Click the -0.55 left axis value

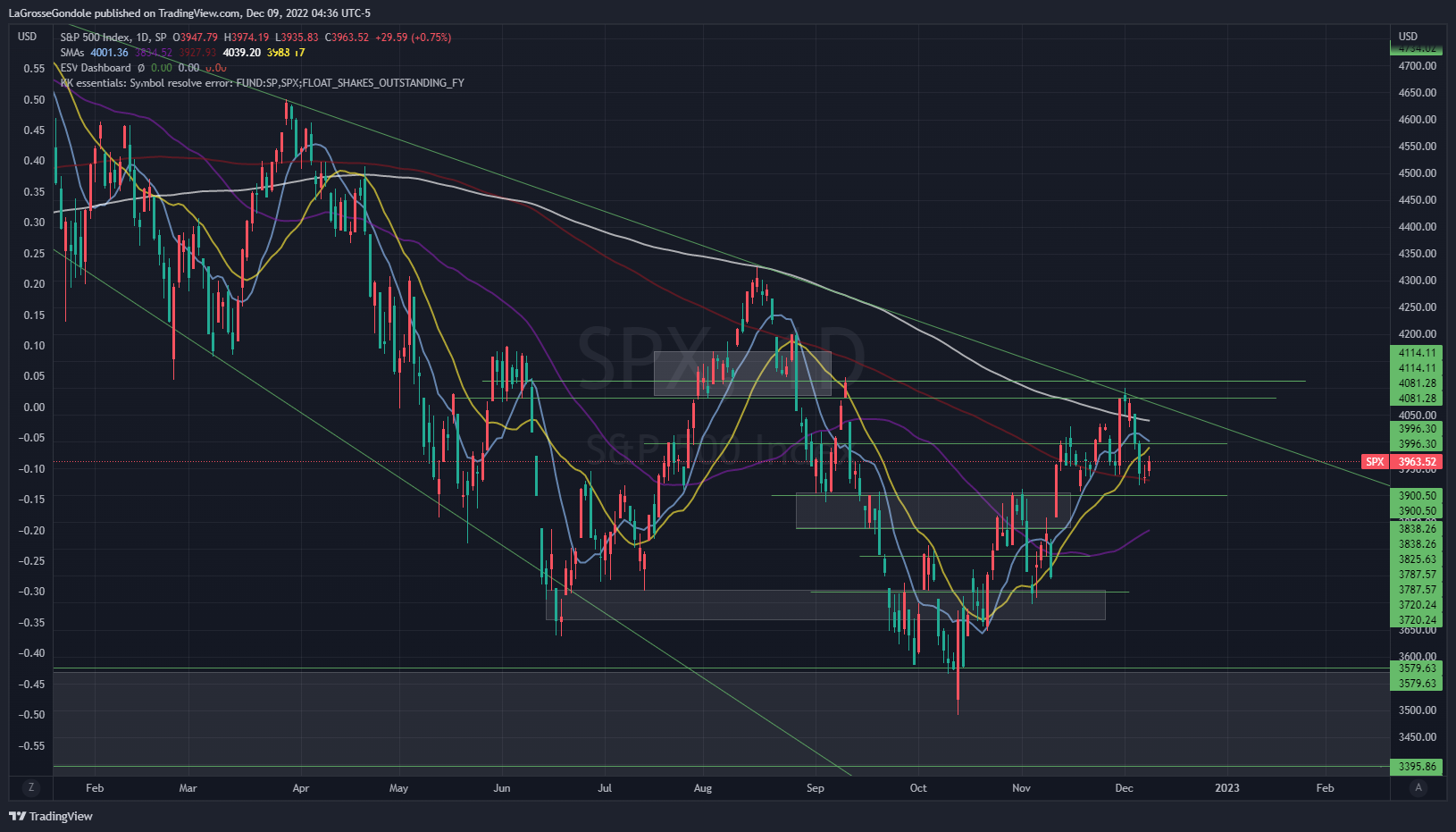[x=32, y=746]
